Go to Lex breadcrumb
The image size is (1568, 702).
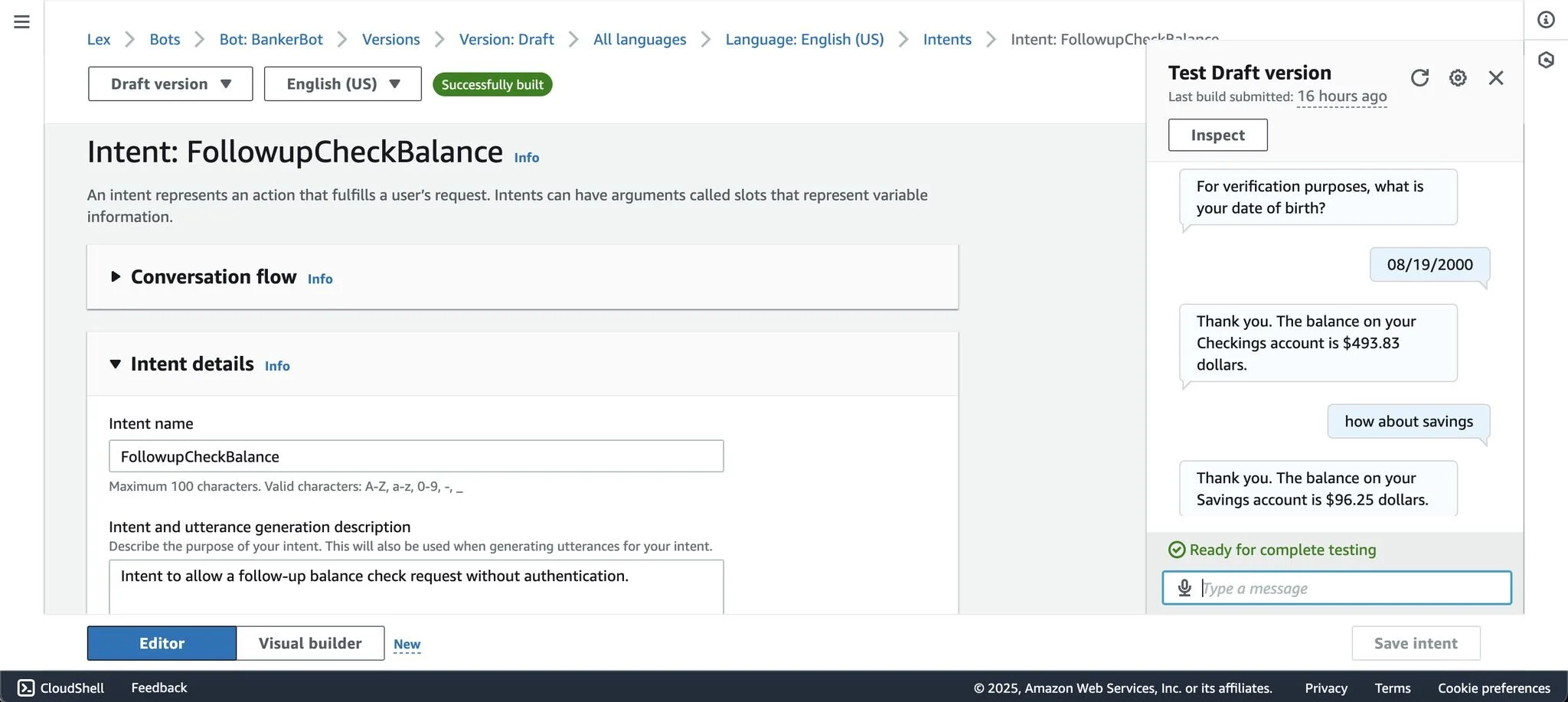tap(98, 39)
